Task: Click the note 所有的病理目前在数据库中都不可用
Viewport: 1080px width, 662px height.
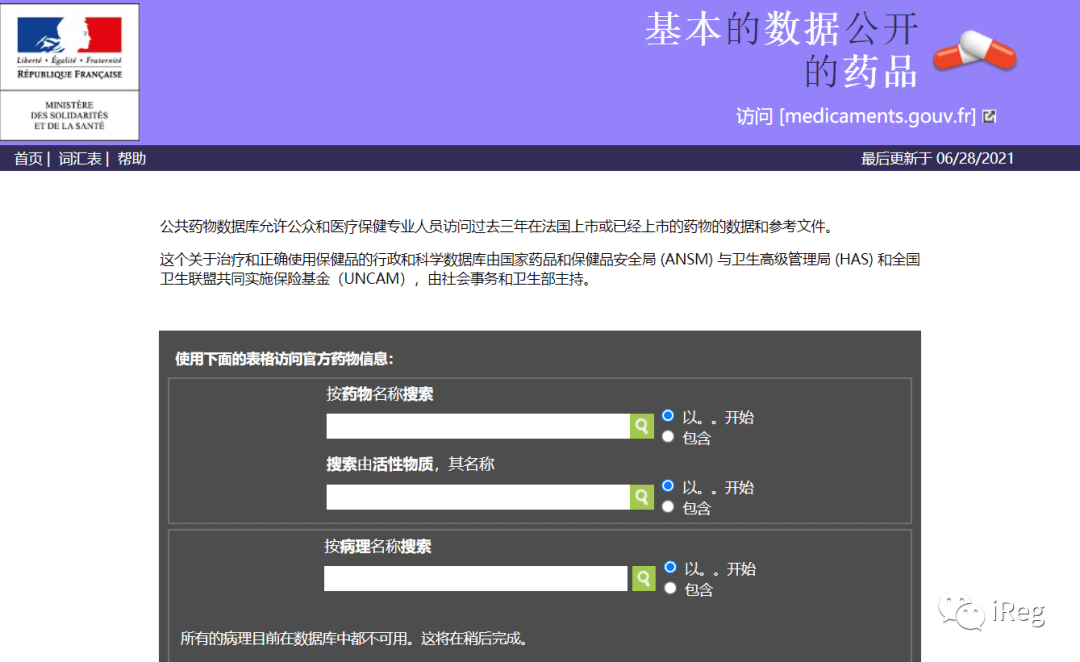Action: (354, 639)
